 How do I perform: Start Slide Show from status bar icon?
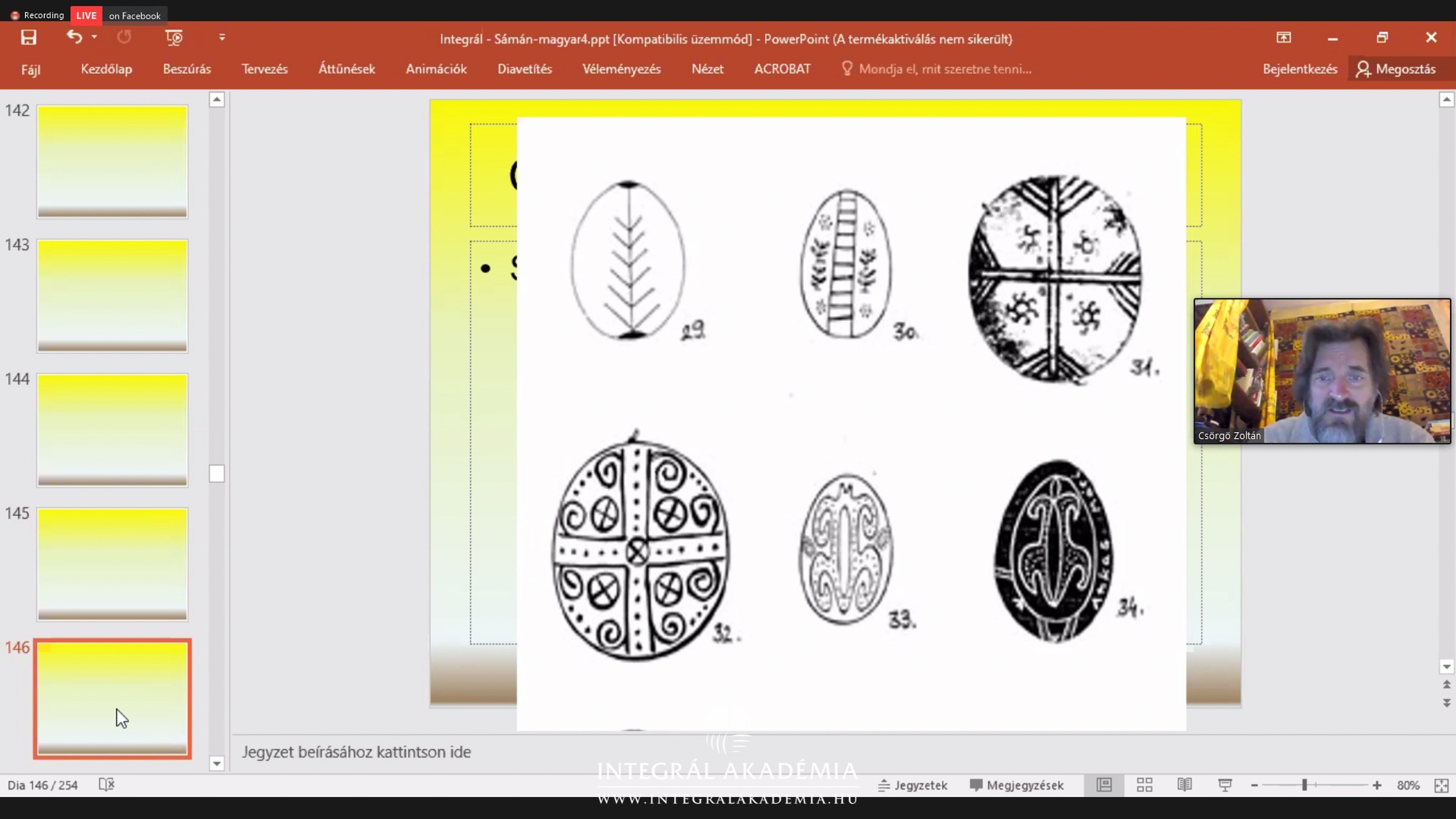pos(1225,785)
